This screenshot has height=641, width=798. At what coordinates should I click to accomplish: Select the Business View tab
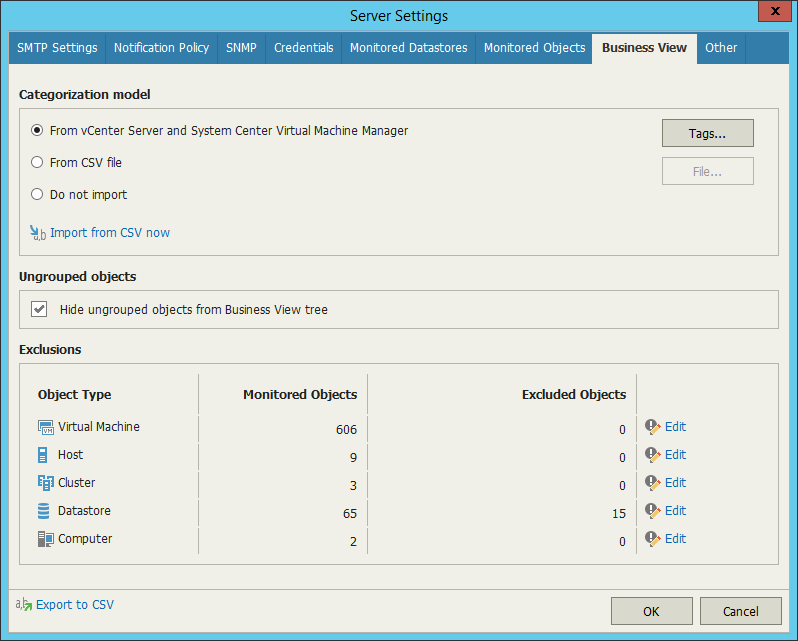tap(644, 48)
